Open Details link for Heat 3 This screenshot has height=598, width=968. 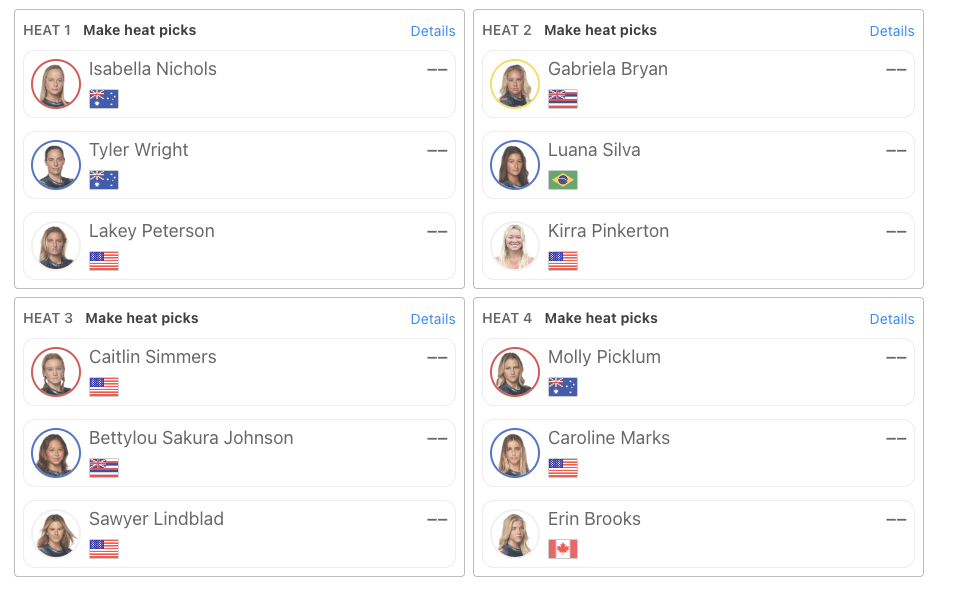[433, 319]
